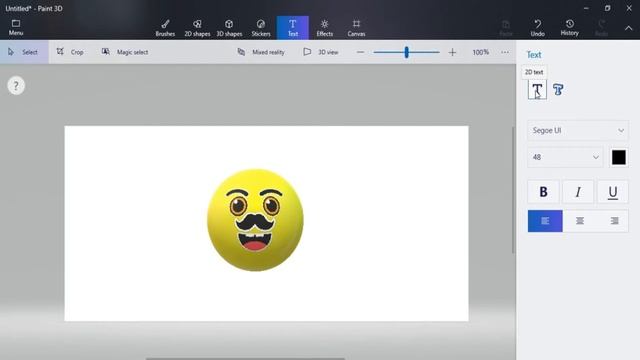Open the Effects tab
The height and width of the screenshot is (360, 640).
point(324,28)
